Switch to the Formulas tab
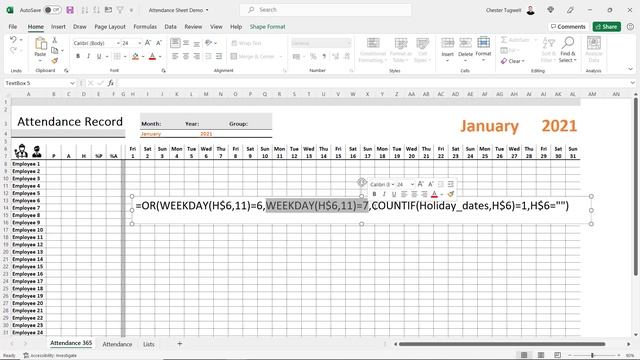The width and height of the screenshot is (640, 360). [145, 27]
